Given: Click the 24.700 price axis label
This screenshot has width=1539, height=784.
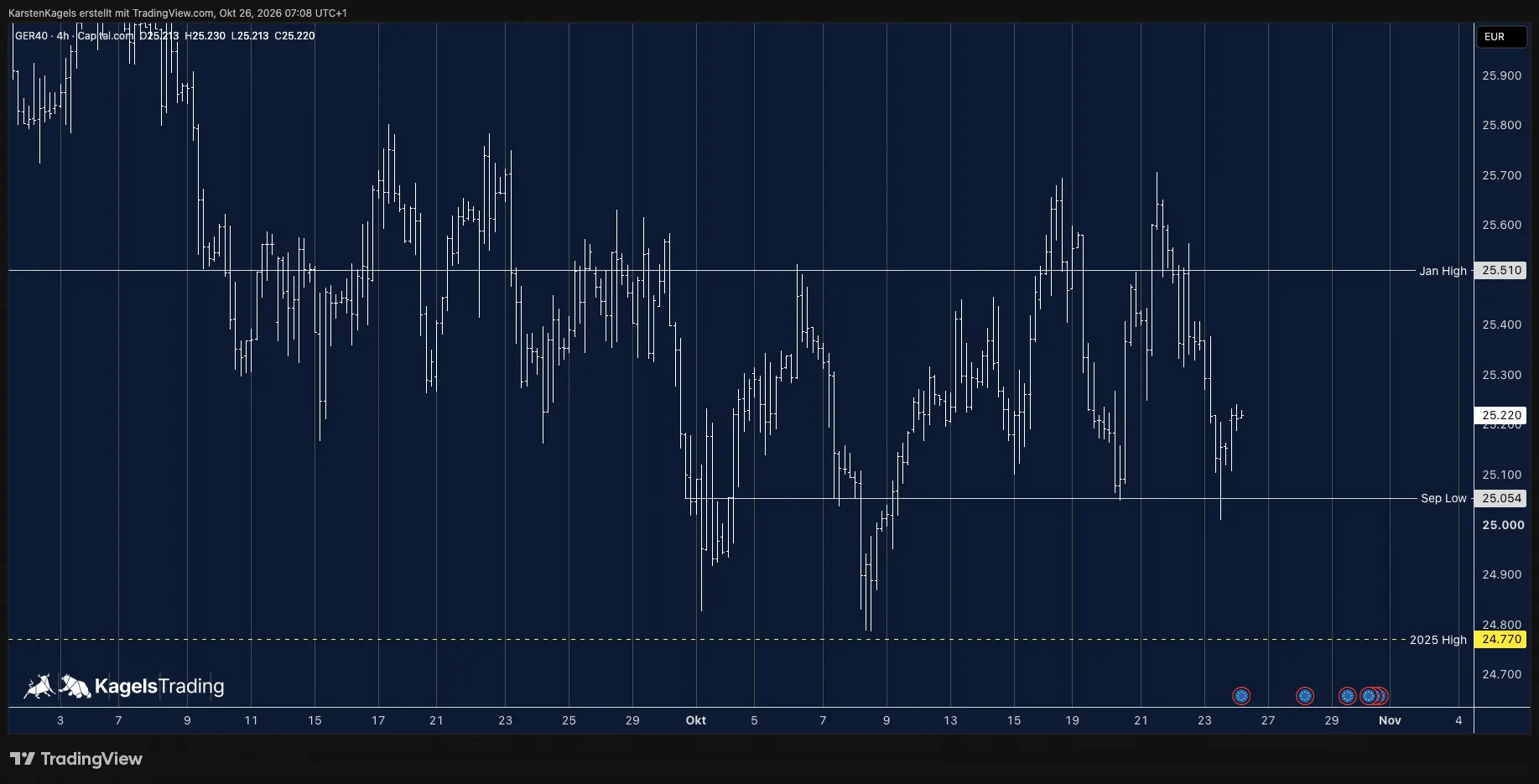Looking at the screenshot, I should (x=1501, y=674).
